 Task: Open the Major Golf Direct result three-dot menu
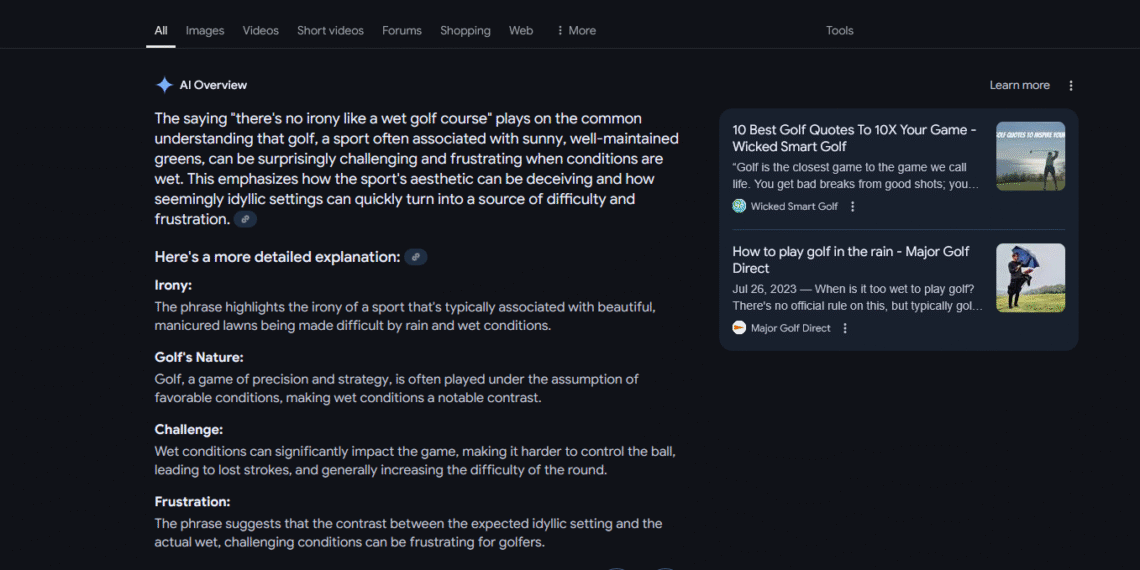coord(845,328)
